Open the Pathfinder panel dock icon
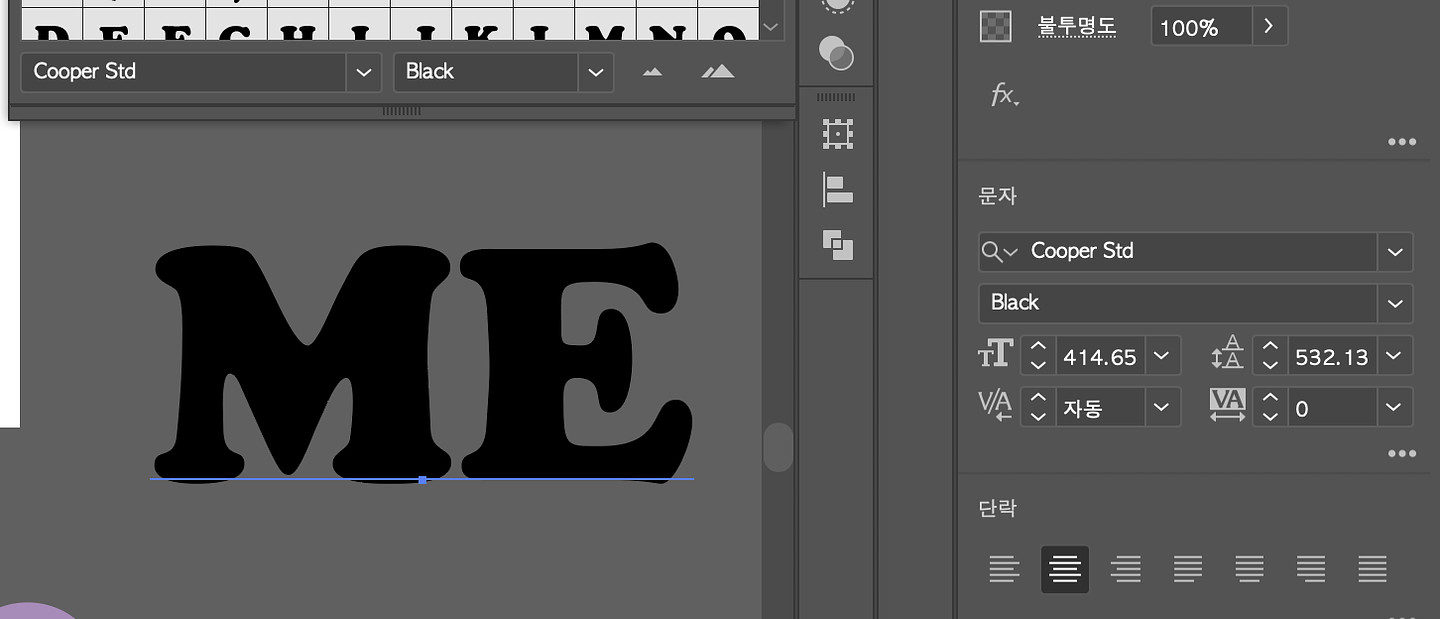Viewport: 1440px width, 619px height. click(x=837, y=244)
